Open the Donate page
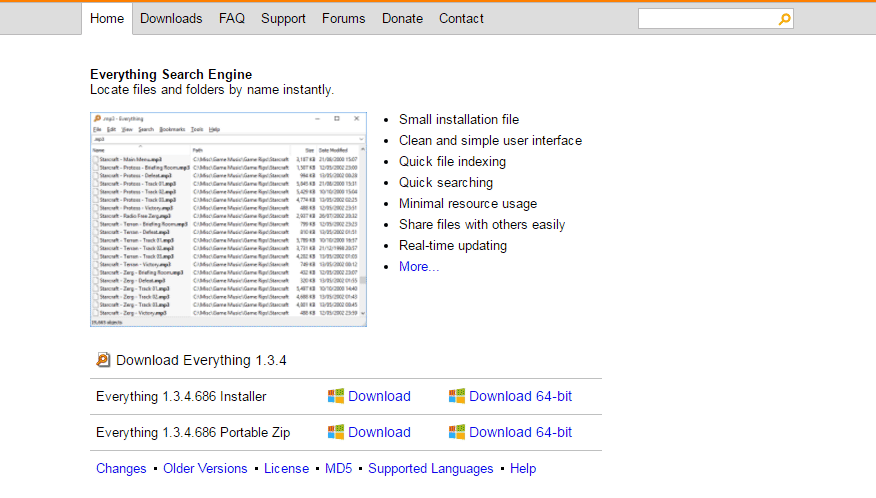The width and height of the screenshot is (876, 498). [402, 18]
